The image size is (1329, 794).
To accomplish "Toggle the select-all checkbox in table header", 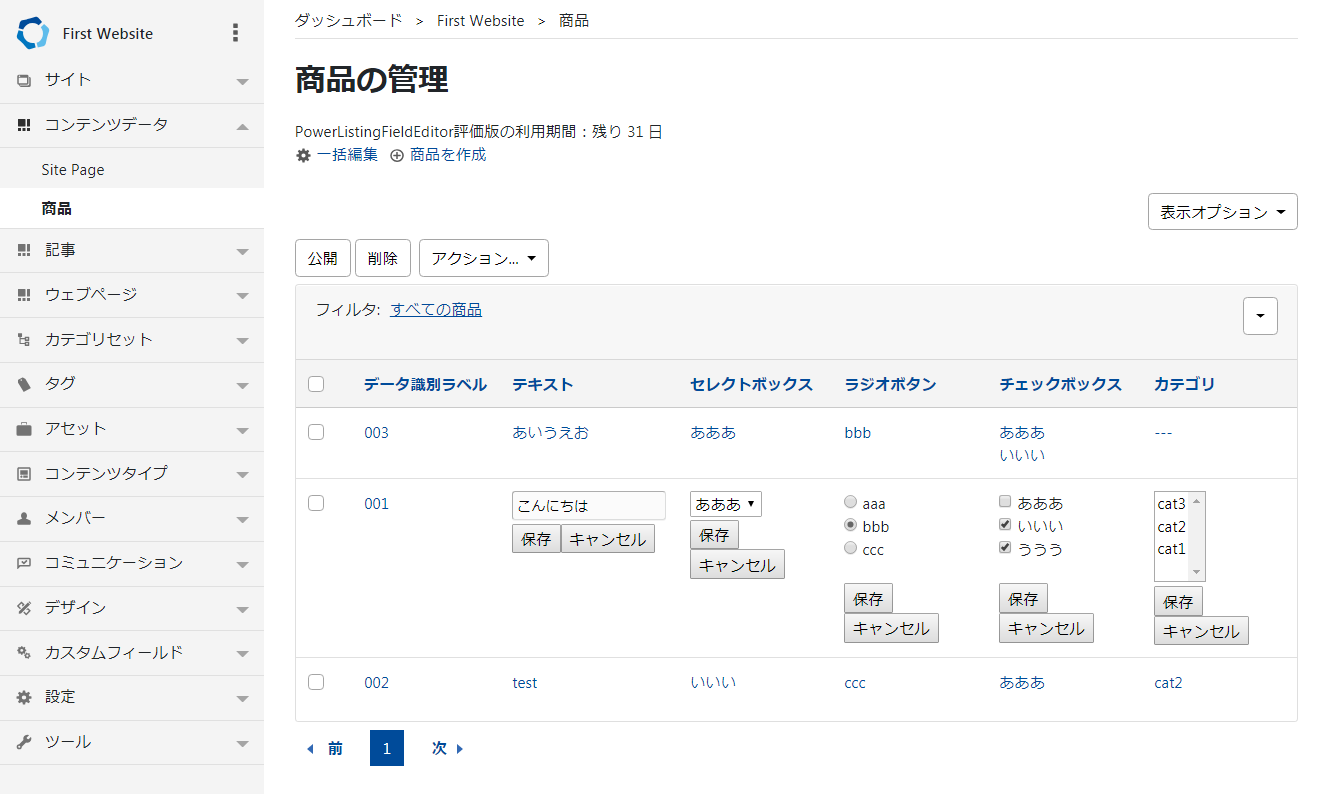I will 316,384.
